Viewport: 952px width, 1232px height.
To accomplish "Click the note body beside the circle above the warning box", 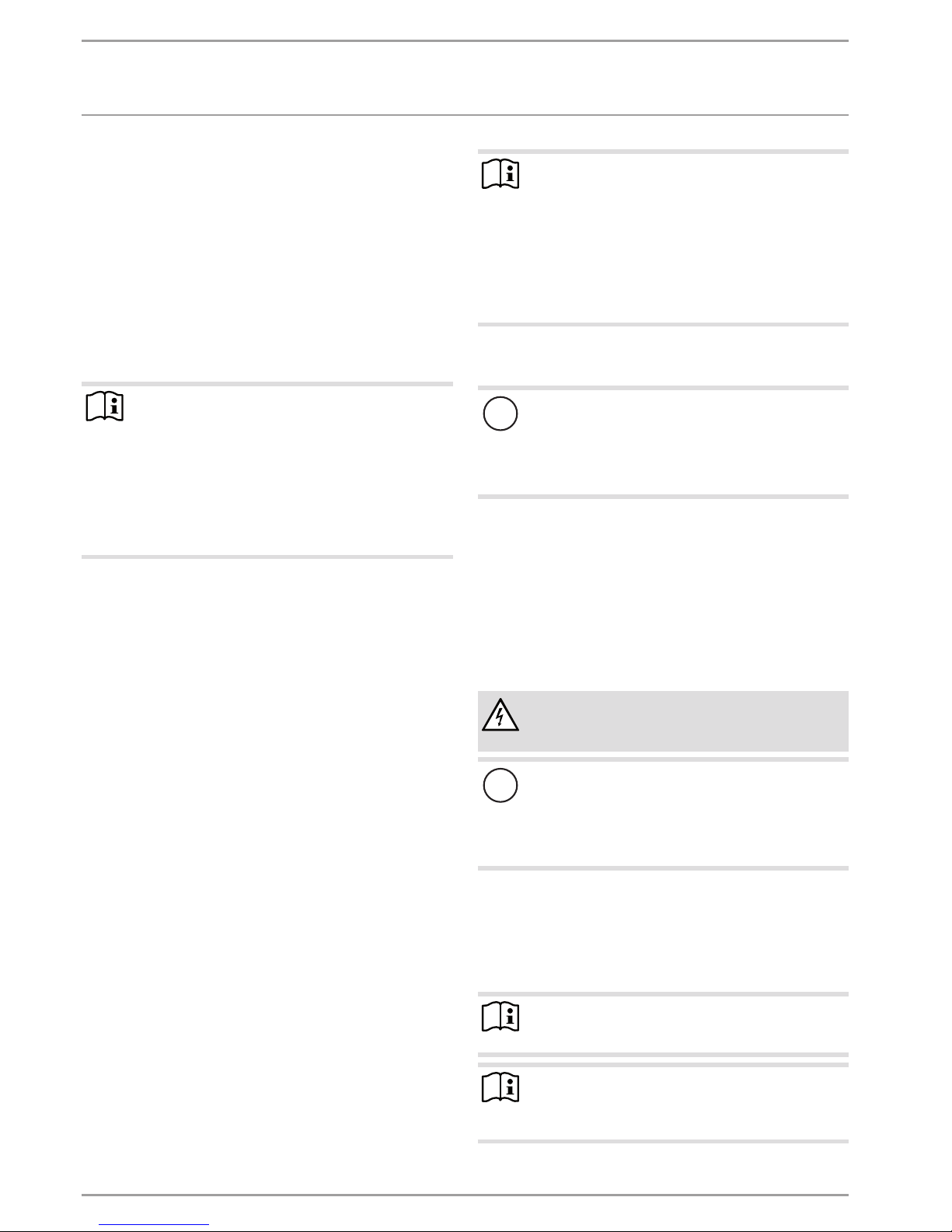I will pos(684,441).
